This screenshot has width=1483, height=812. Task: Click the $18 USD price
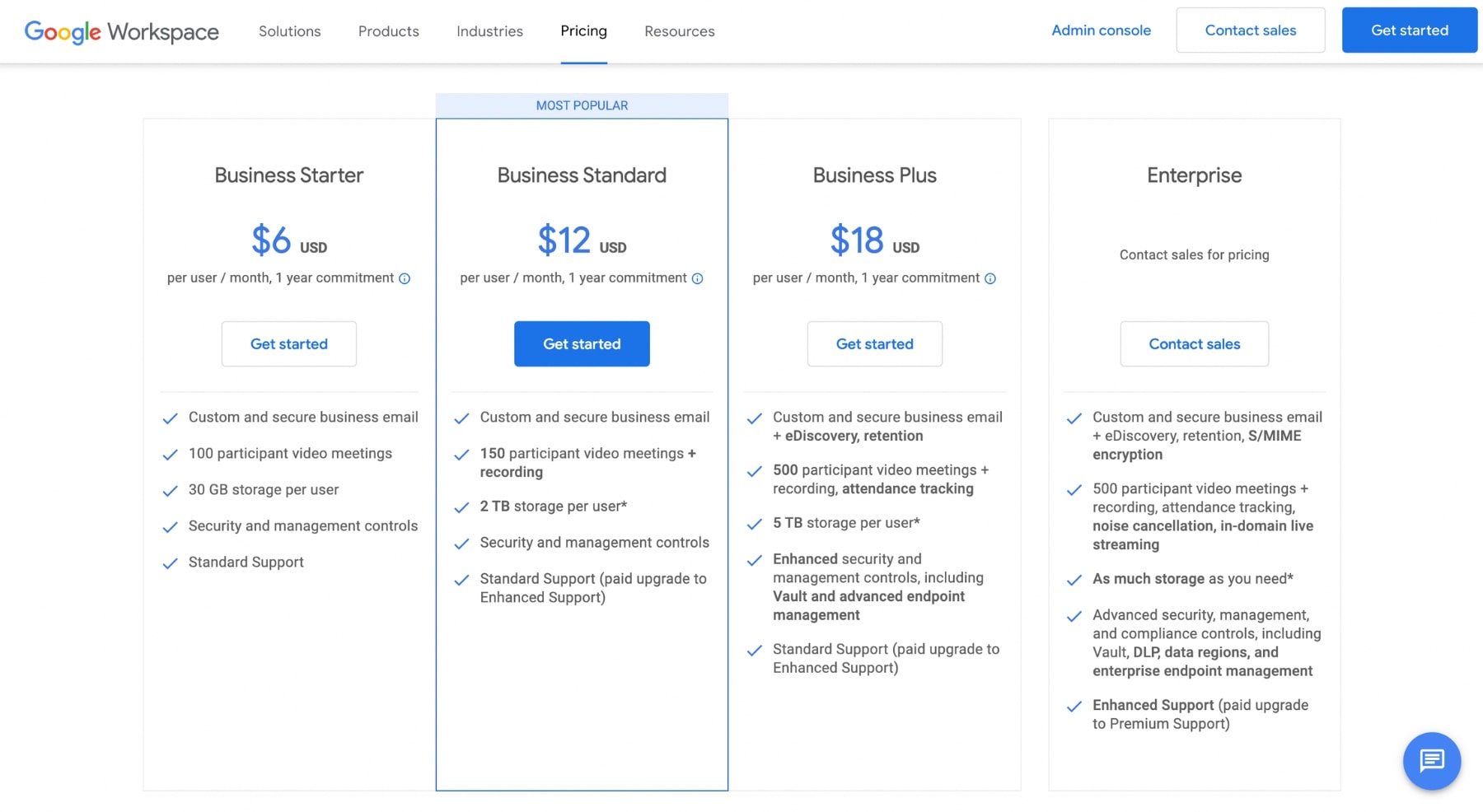click(x=875, y=240)
